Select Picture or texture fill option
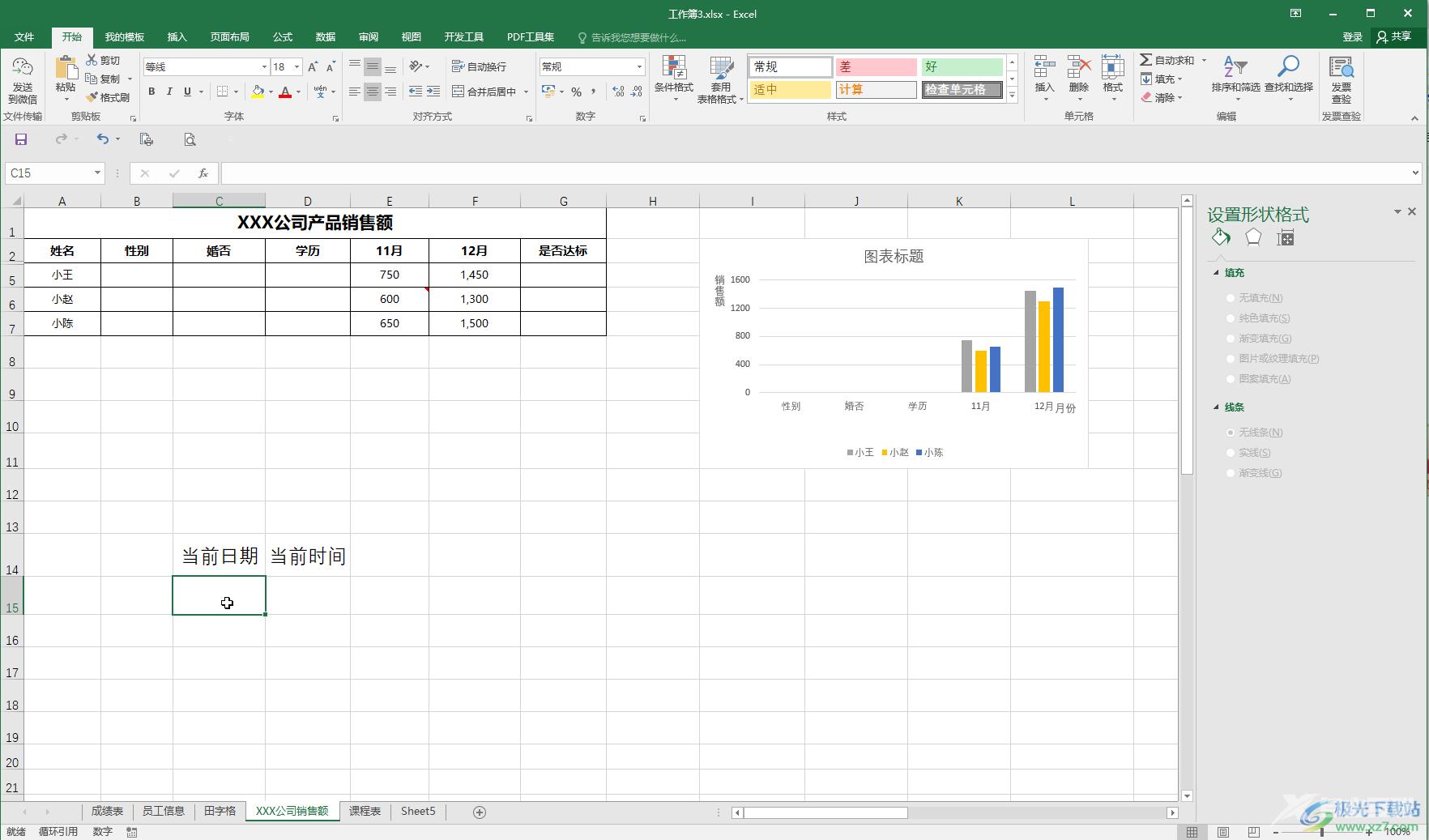The height and width of the screenshot is (840, 1429). 1231,359
